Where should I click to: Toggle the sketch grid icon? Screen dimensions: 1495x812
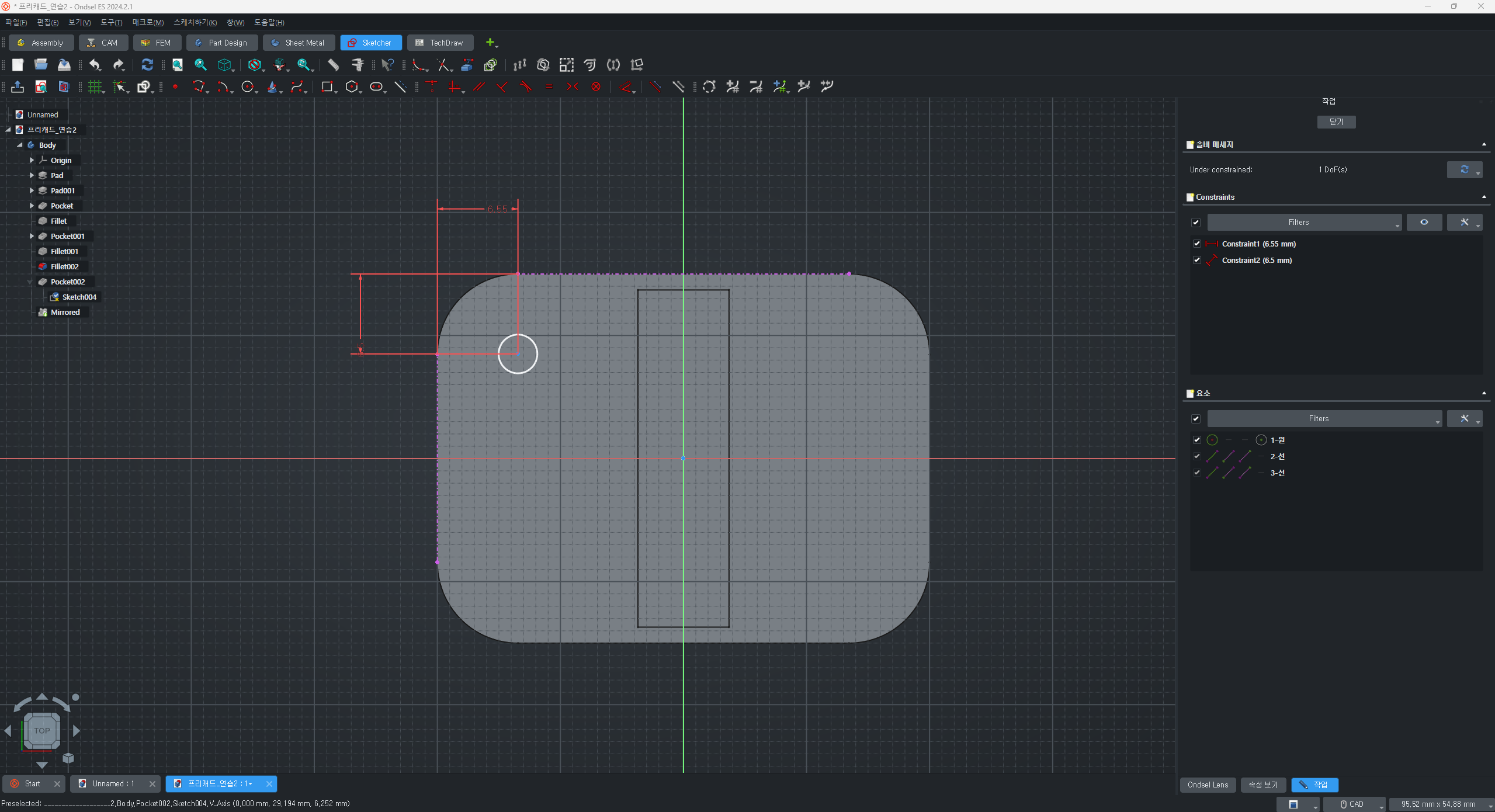94,87
